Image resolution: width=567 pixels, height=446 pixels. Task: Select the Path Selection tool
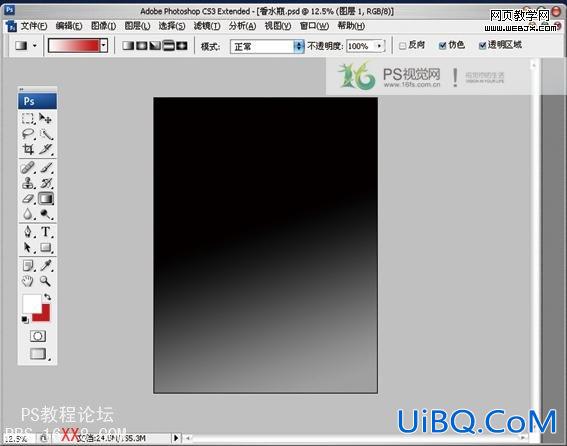pyautogui.click(x=28, y=247)
